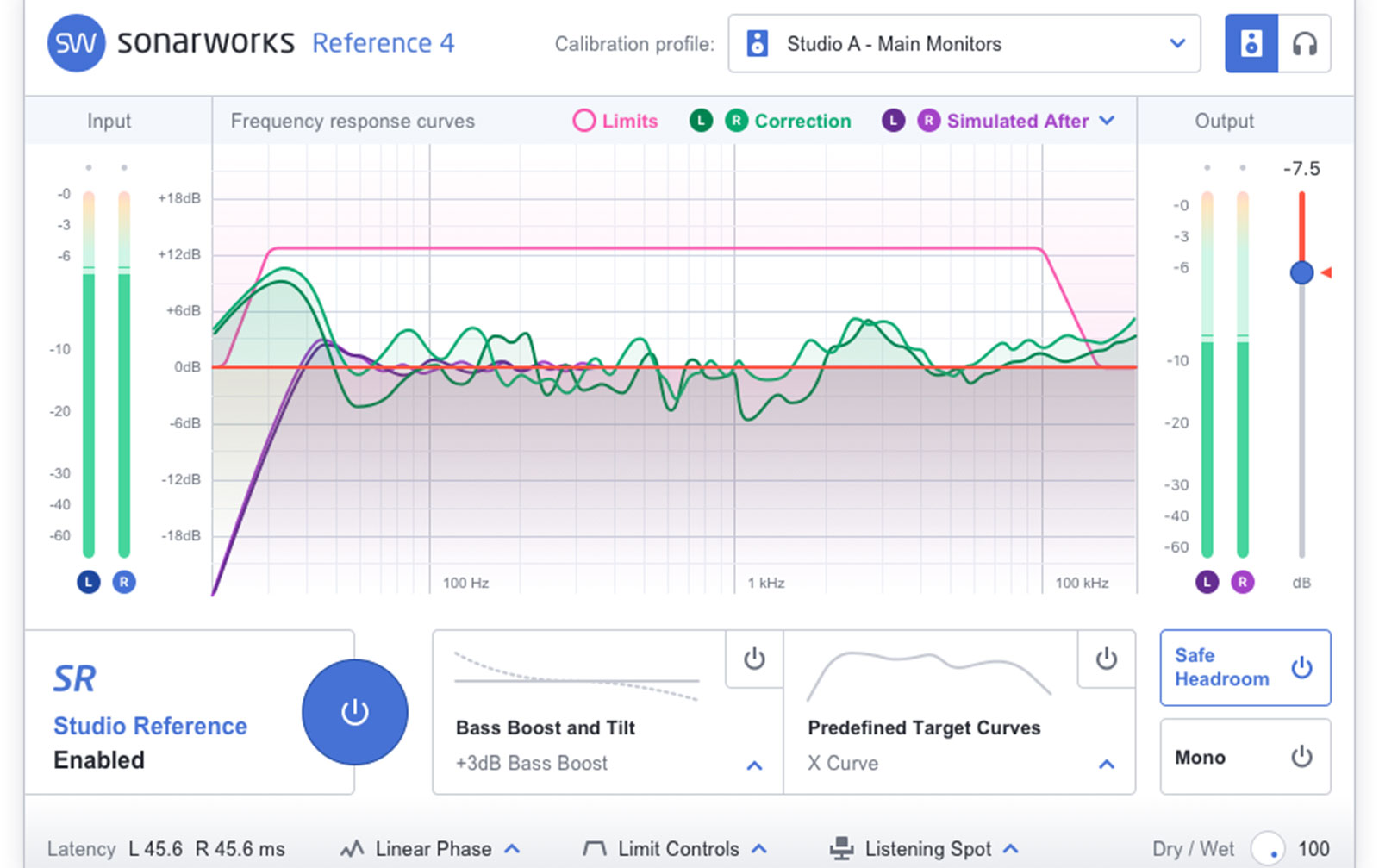Select the +3dB Bass Boost preset text
Image resolution: width=1379 pixels, height=868 pixels.
(532, 763)
